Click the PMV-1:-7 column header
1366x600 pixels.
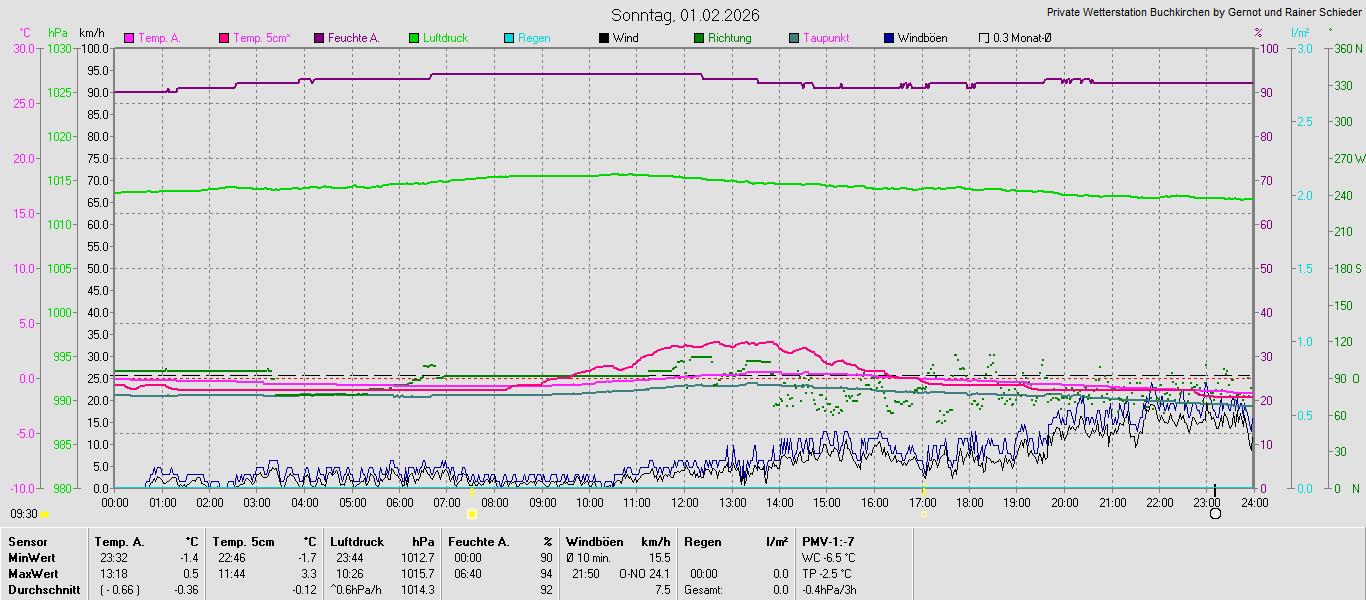pos(828,541)
